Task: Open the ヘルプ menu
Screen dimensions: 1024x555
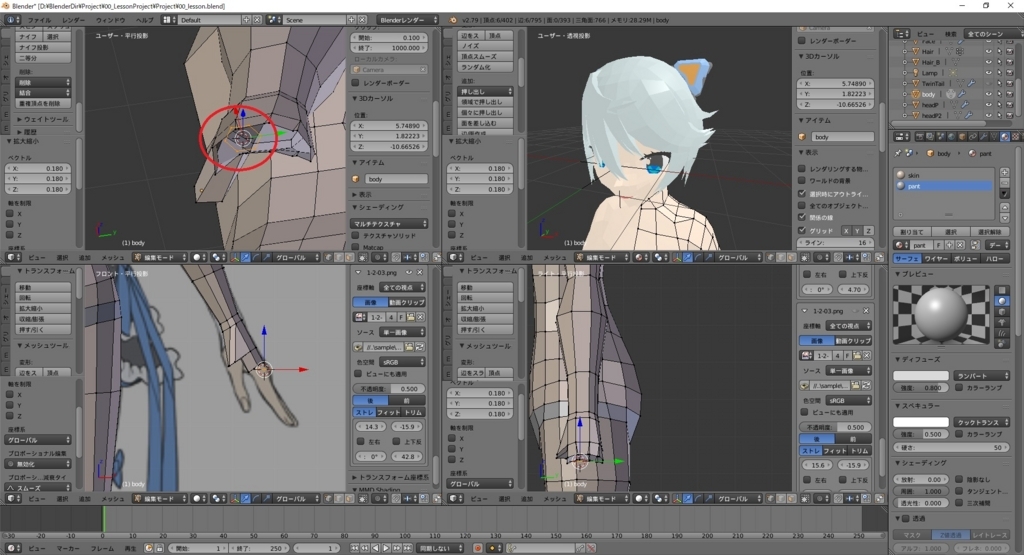Action: (144, 20)
